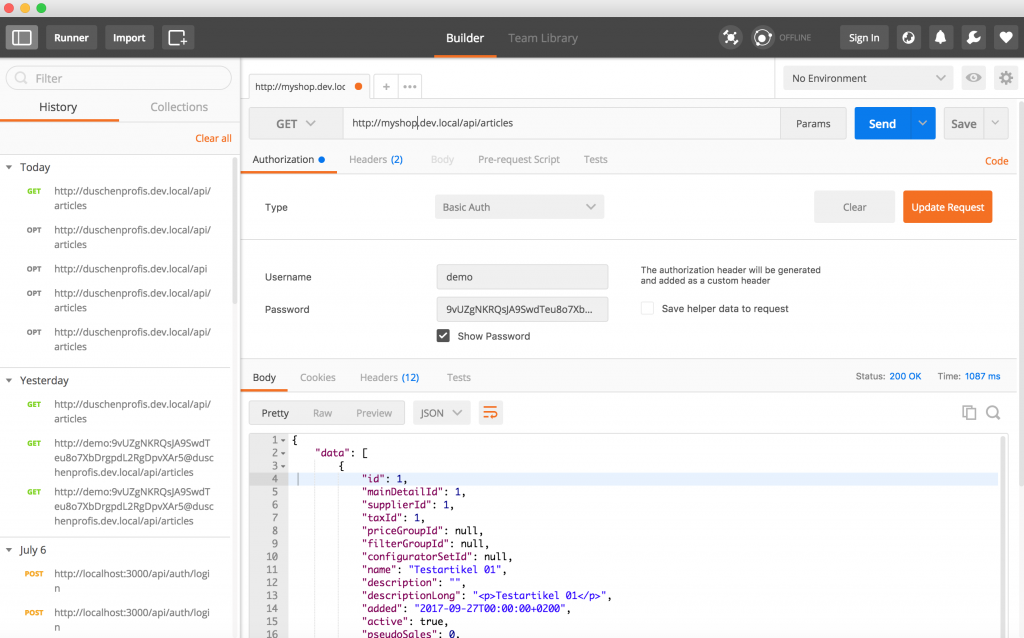Click the Params button
The width and height of the screenshot is (1024, 638).
(x=813, y=123)
